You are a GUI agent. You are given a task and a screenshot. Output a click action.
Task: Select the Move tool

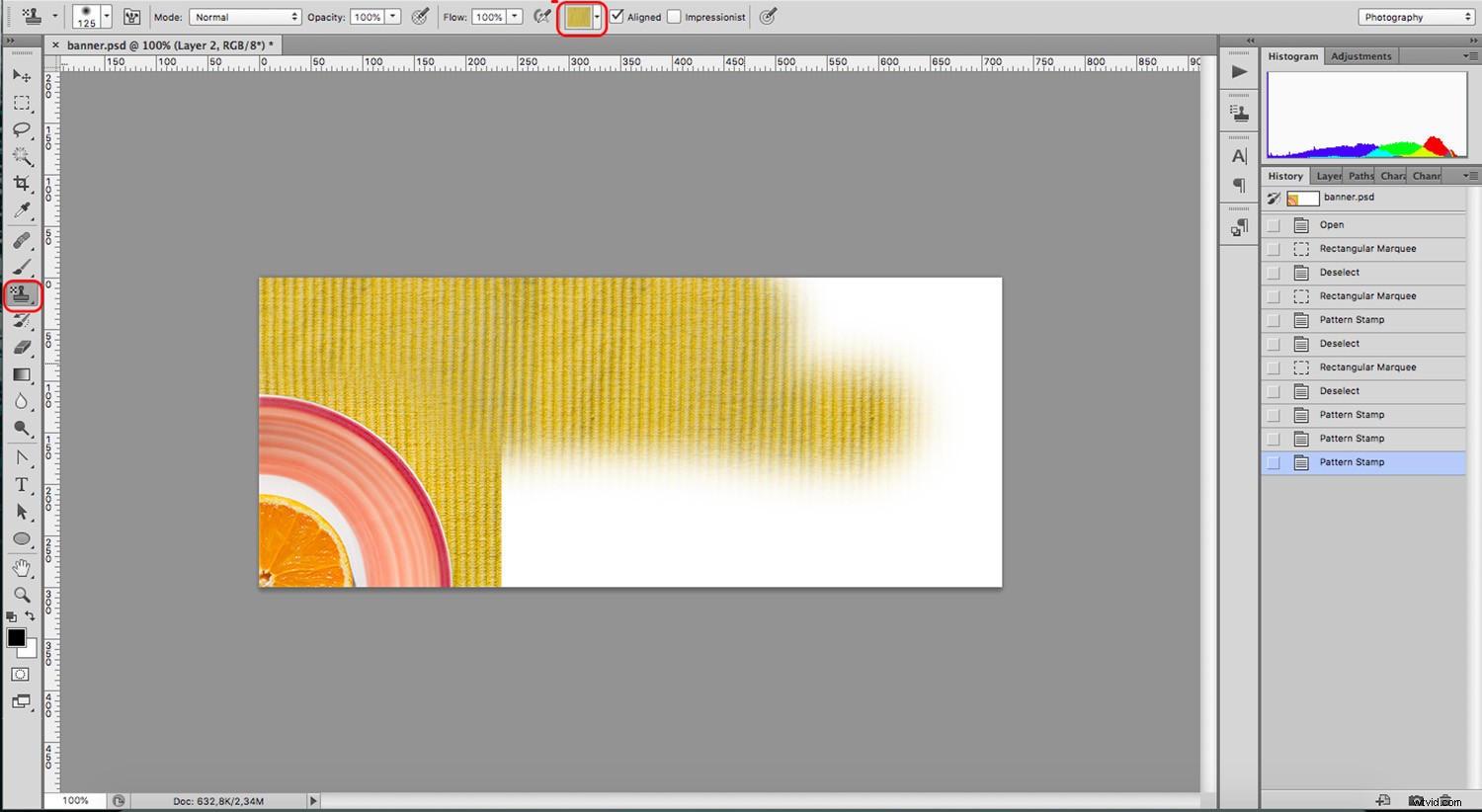(x=22, y=76)
